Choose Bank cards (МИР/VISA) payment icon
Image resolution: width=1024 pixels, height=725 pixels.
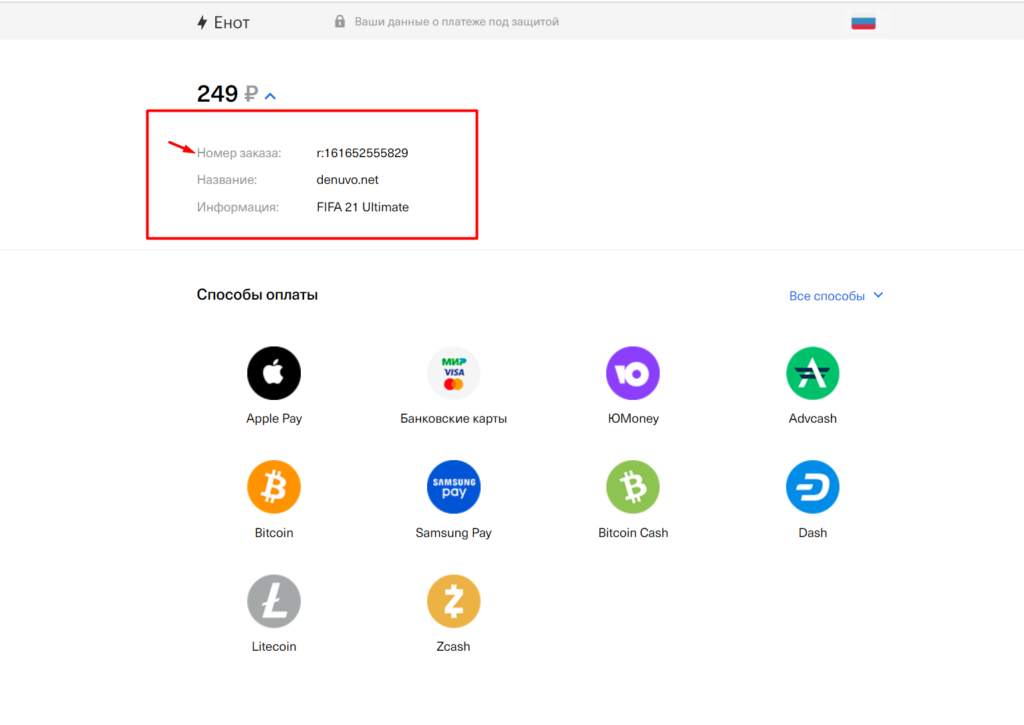(x=453, y=373)
